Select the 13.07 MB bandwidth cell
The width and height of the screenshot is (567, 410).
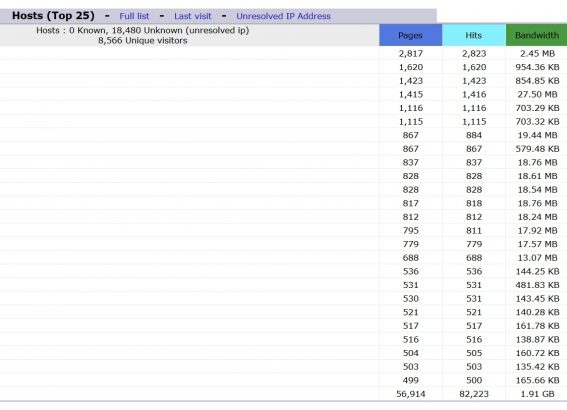click(537, 258)
